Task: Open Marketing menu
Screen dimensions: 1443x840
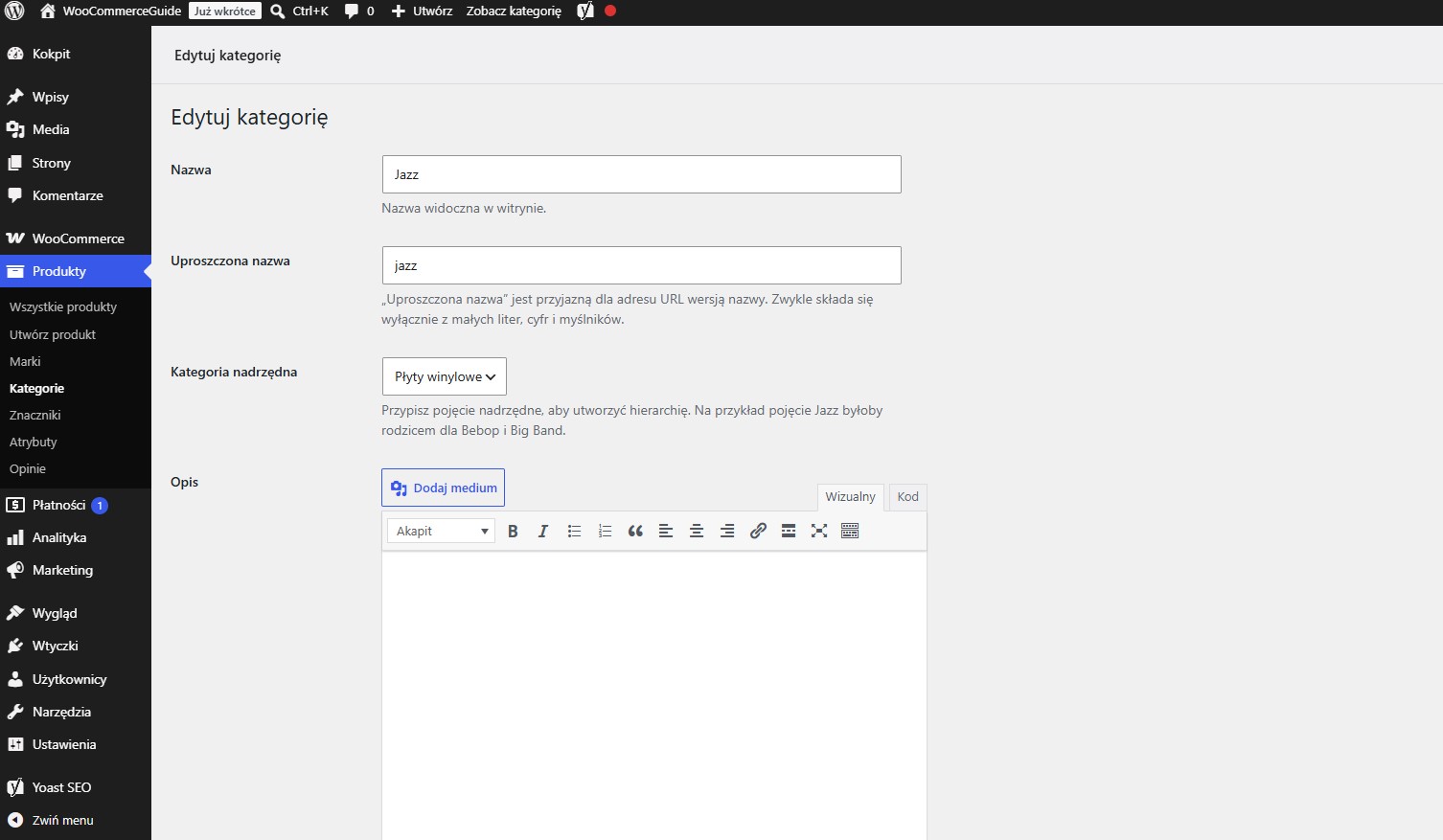Action: point(76,570)
